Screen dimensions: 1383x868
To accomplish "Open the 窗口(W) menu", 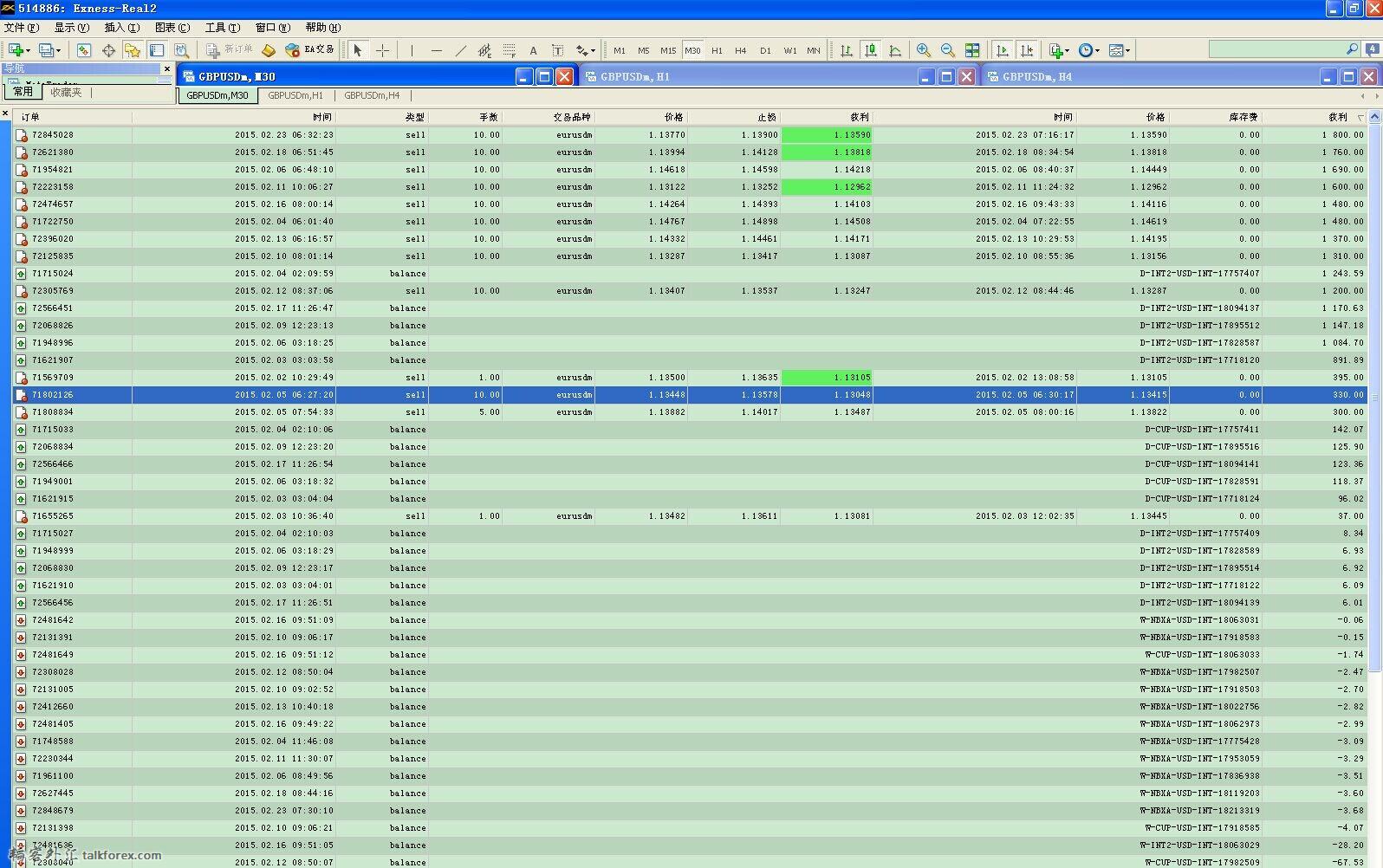I will (x=273, y=28).
